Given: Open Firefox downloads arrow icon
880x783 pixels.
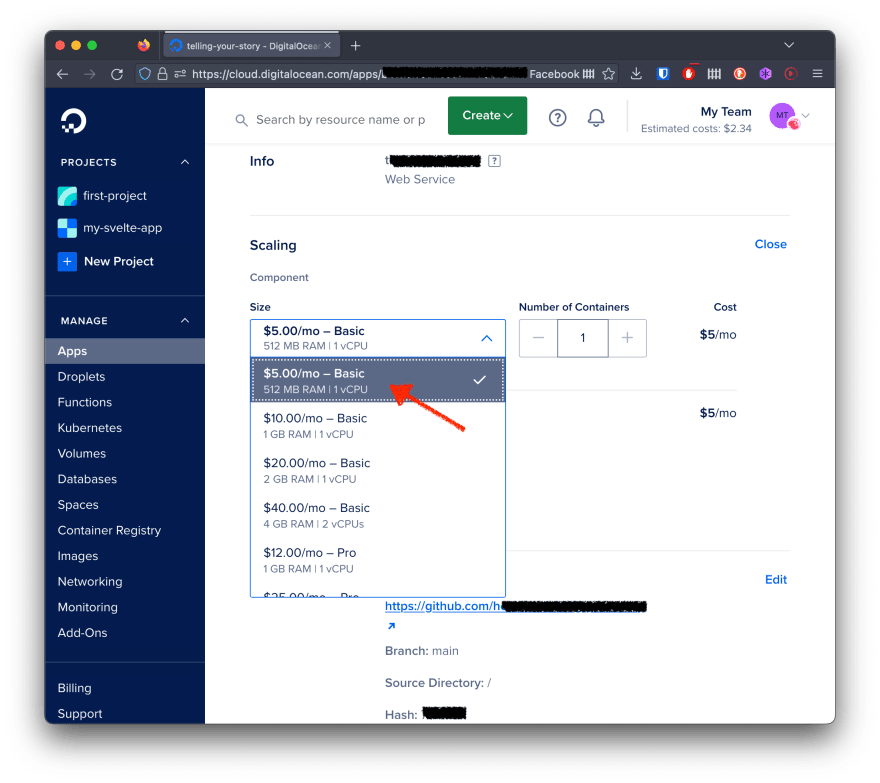Looking at the screenshot, I should [636, 74].
